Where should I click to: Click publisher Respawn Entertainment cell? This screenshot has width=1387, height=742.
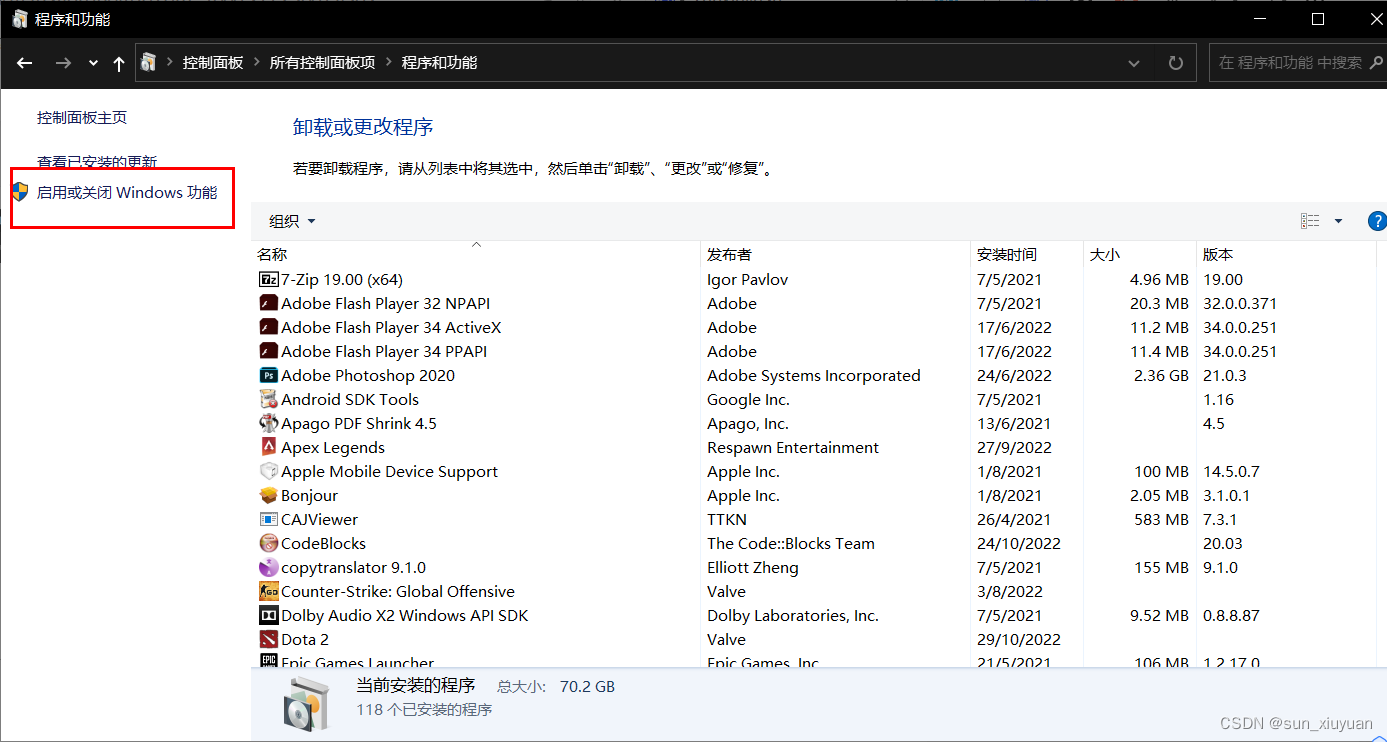click(x=793, y=448)
